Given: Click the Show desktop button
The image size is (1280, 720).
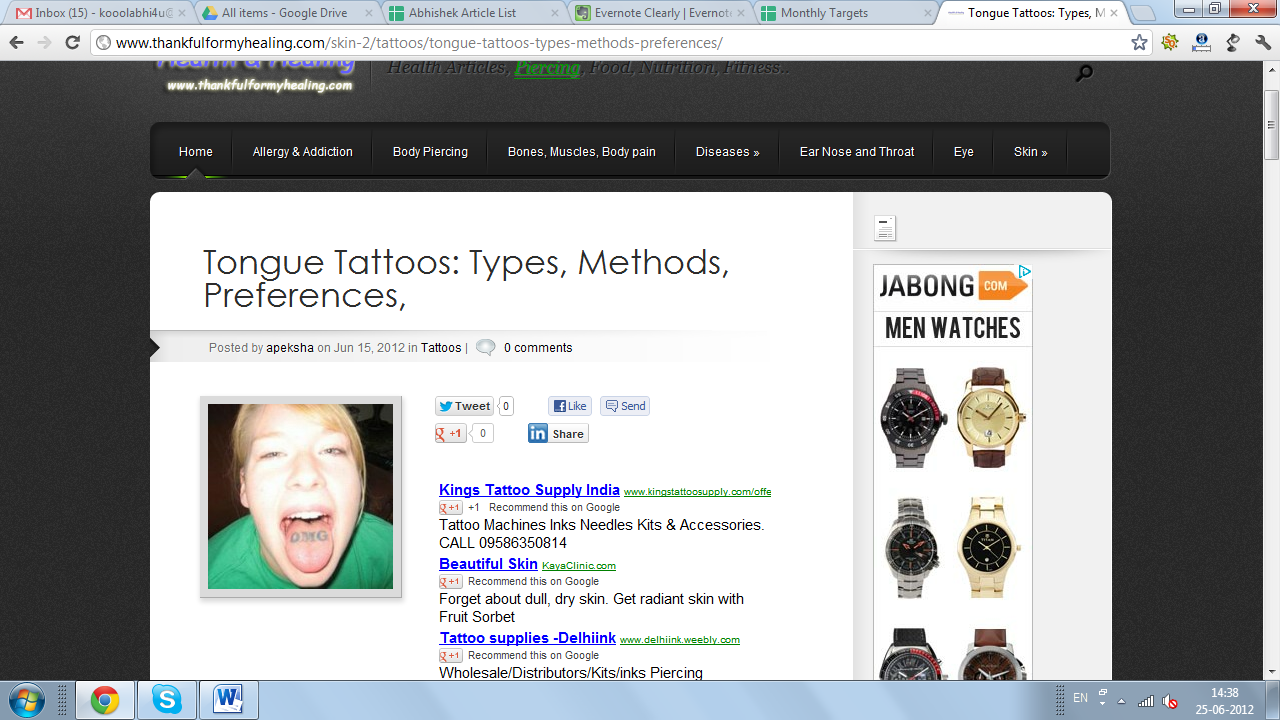Looking at the screenshot, I should tap(1273, 700).
